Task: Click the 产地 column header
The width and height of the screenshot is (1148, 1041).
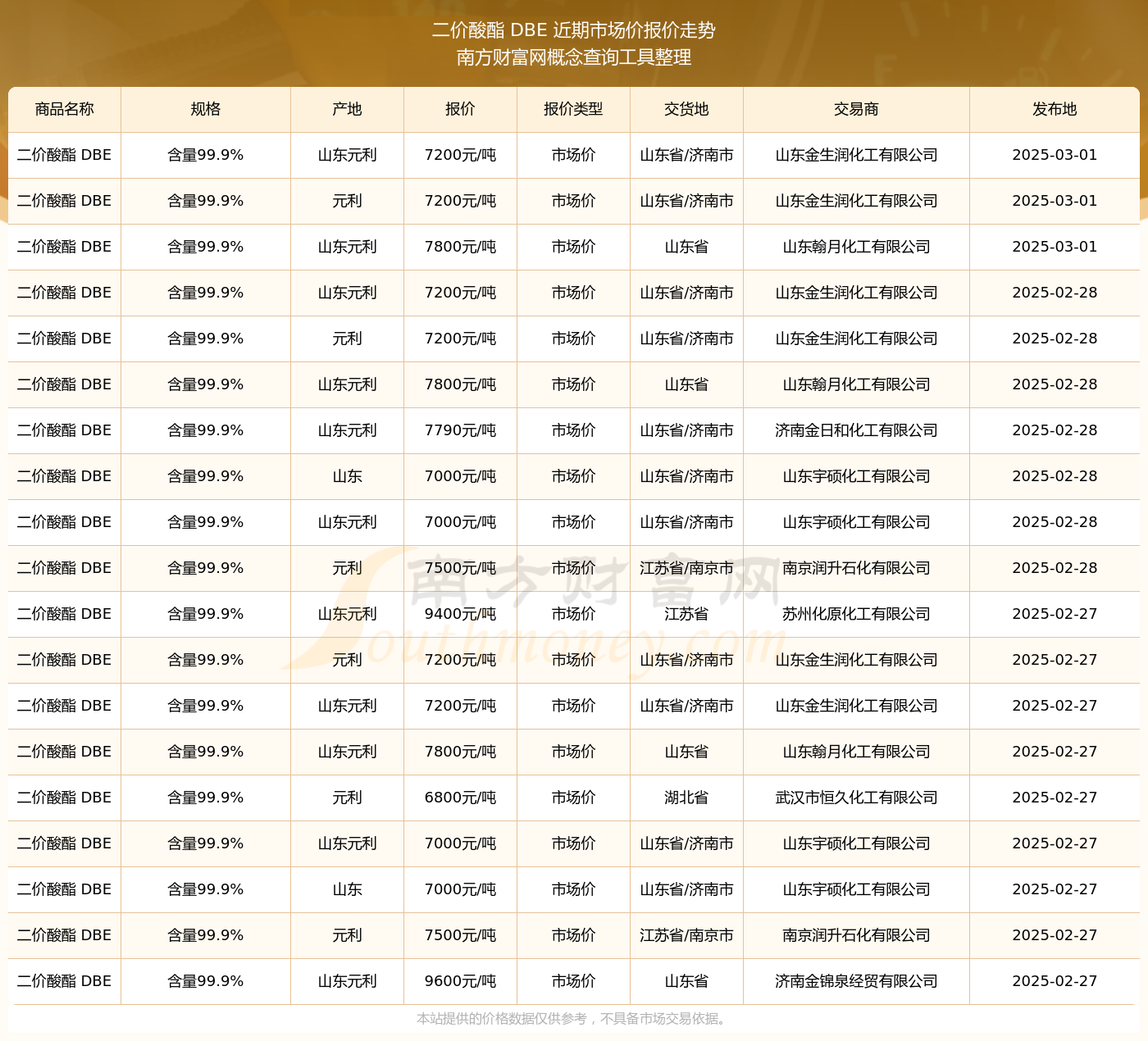Action: [x=347, y=109]
